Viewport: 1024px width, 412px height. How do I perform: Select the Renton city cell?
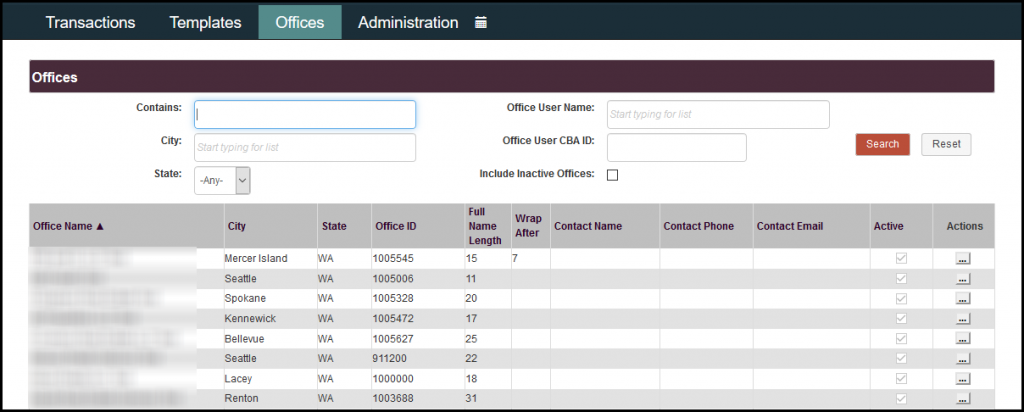[241, 398]
